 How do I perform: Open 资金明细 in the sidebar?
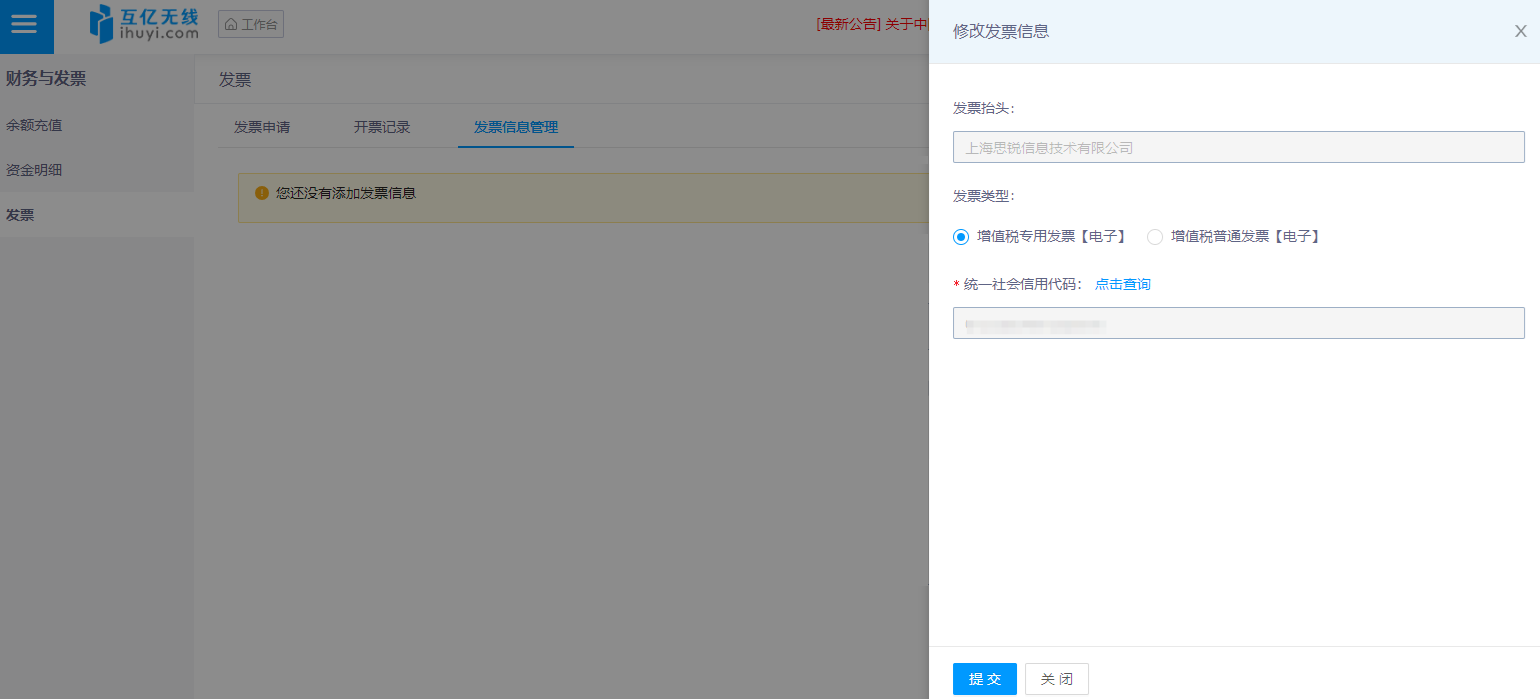tap(34, 170)
